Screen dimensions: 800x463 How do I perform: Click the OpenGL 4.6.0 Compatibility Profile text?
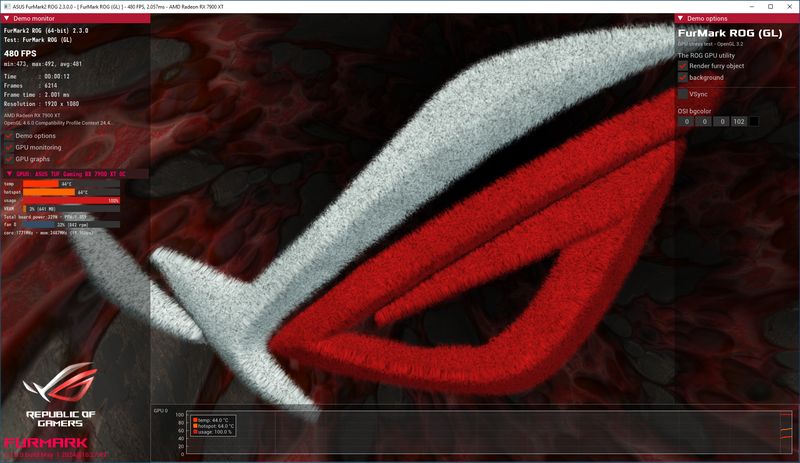[x=57, y=123]
